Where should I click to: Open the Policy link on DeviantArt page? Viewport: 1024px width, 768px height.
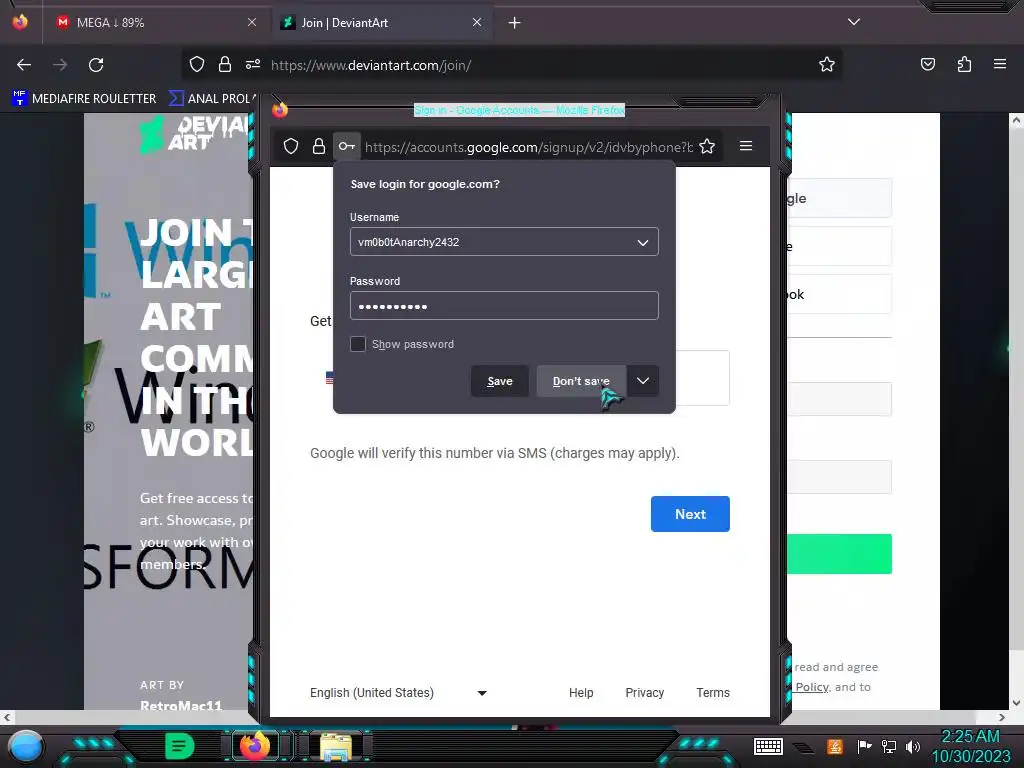click(x=812, y=687)
